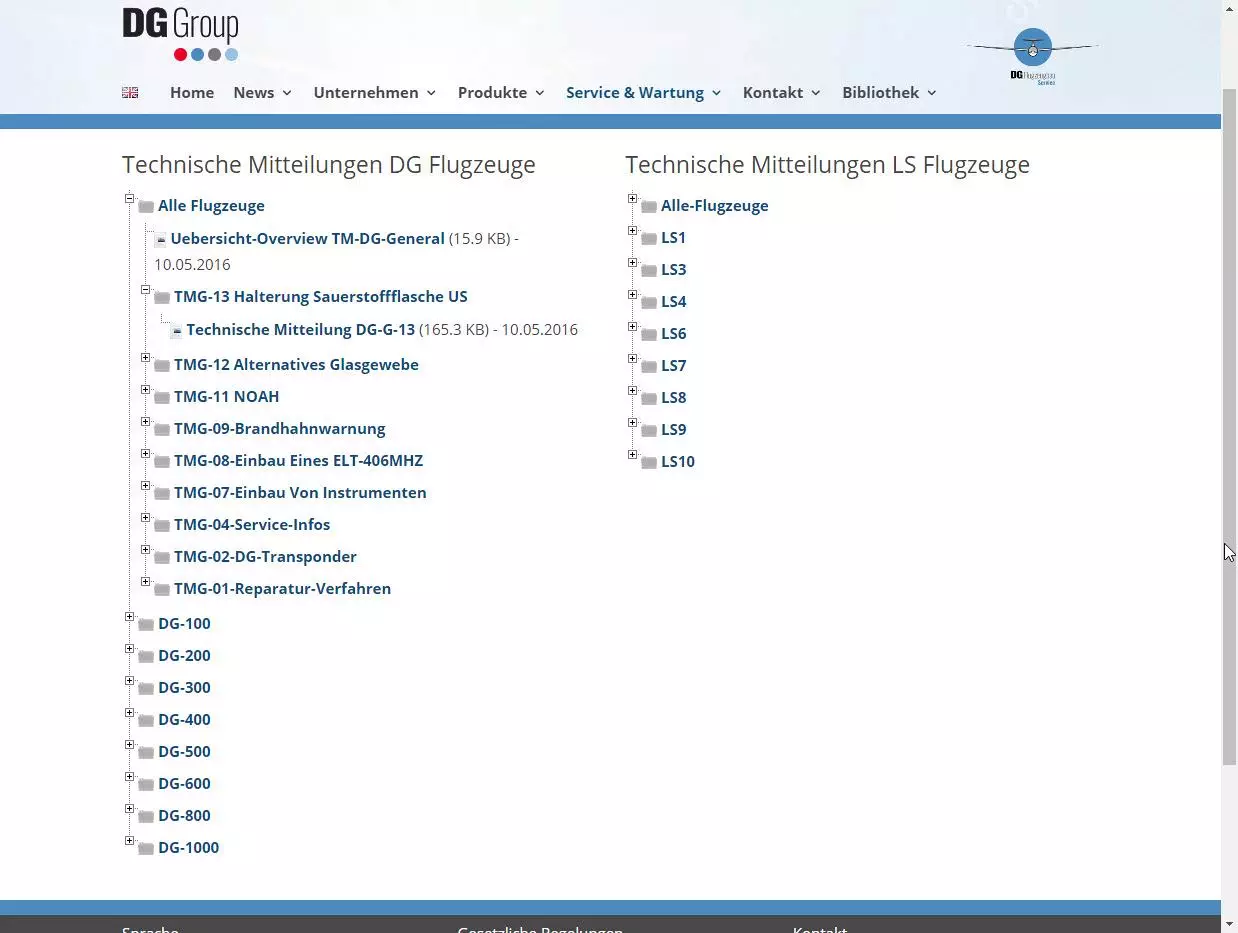Click the folder icon beside TMG-11 NOAH
Image resolution: width=1238 pixels, height=933 pixels.
click(x=162, y=398)
